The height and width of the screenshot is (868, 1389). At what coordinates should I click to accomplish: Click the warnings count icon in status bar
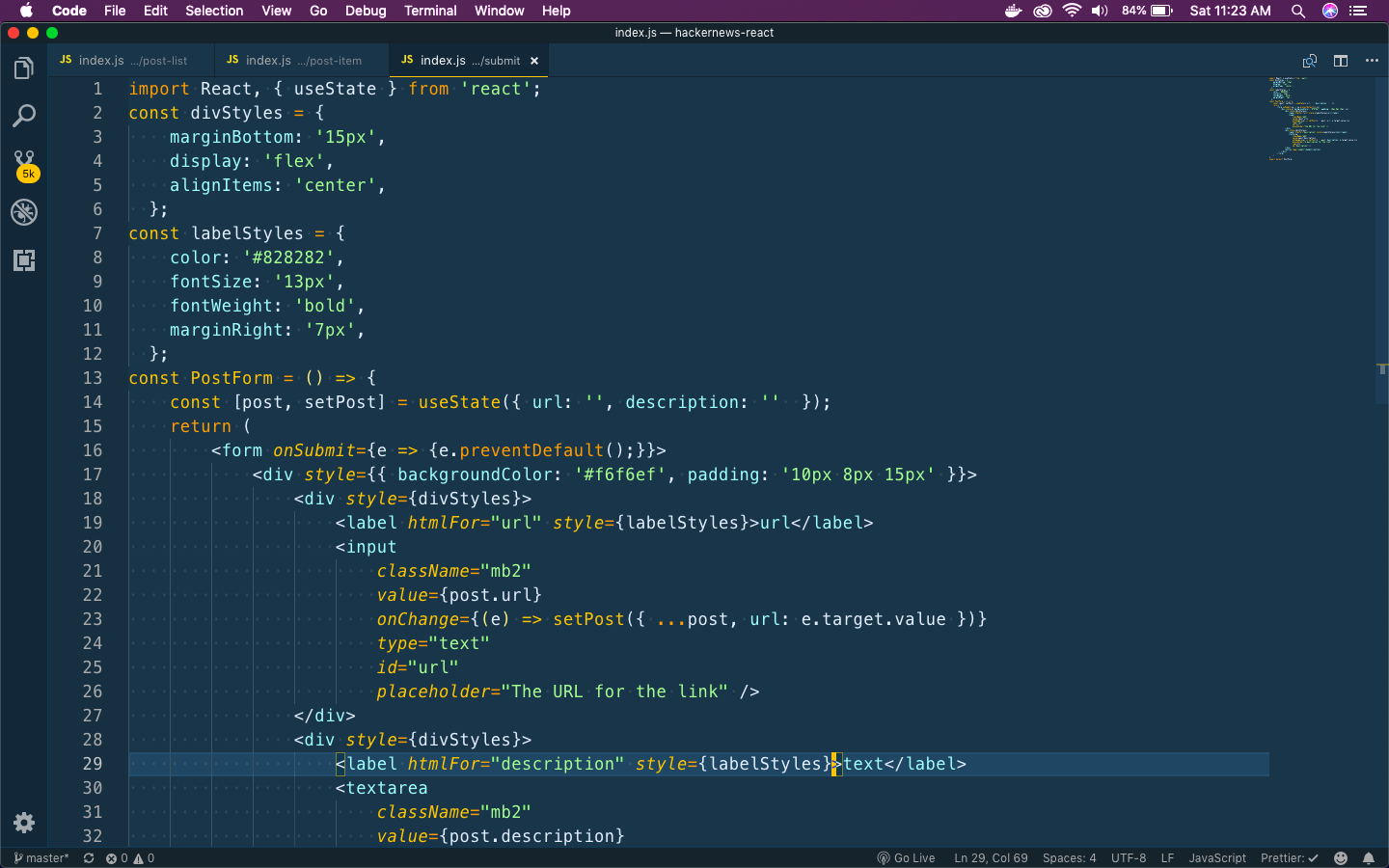pos(144,857)
